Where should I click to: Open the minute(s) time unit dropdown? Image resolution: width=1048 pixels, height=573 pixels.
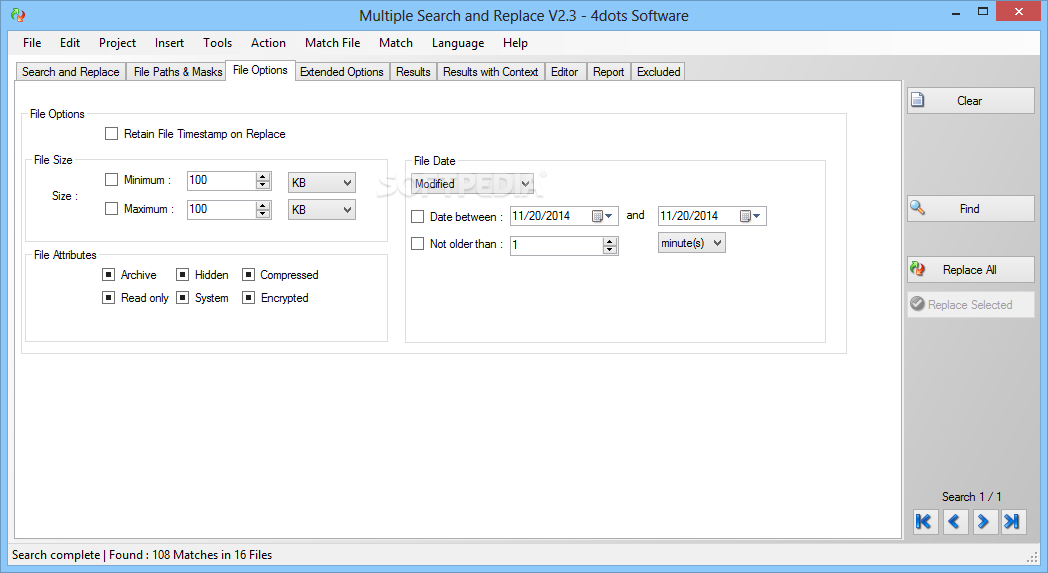692,243
